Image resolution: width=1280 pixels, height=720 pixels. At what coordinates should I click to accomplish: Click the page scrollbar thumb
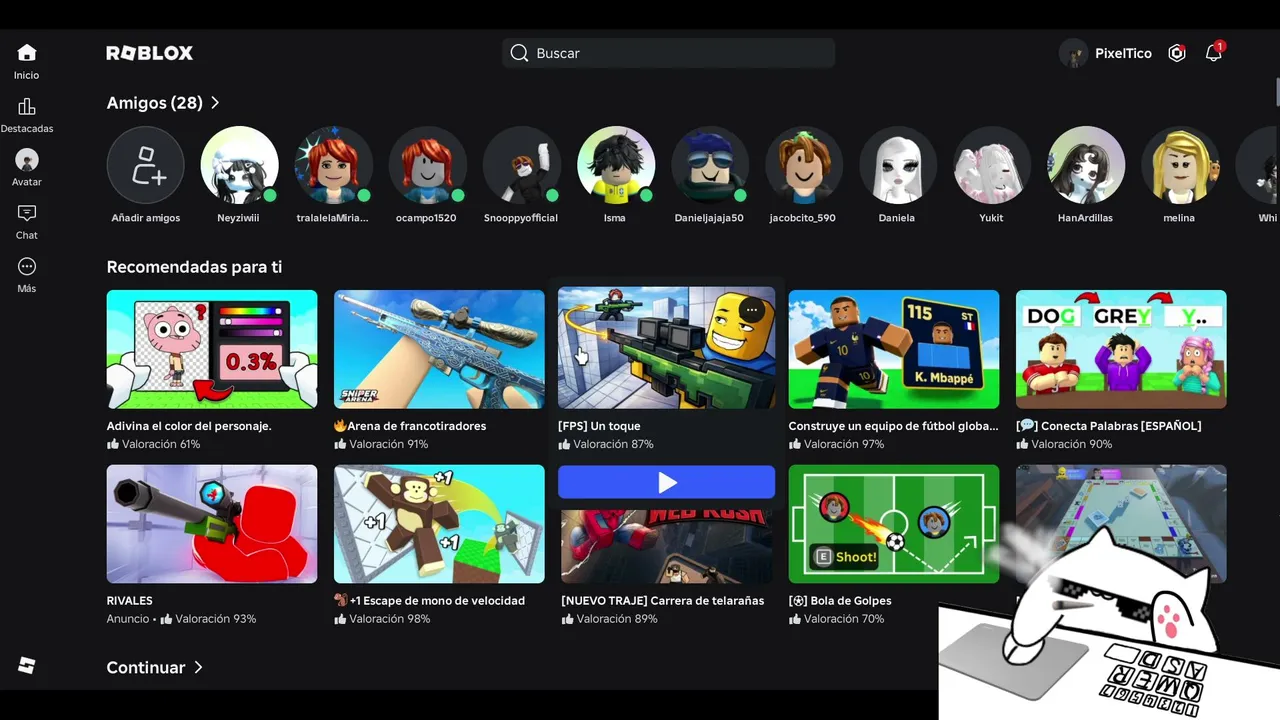(1277, 90)
